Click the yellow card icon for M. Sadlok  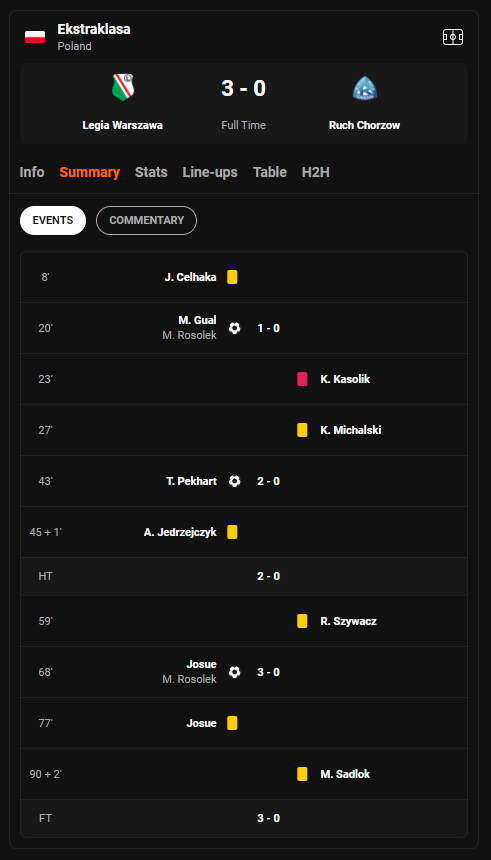click(302, 774)
